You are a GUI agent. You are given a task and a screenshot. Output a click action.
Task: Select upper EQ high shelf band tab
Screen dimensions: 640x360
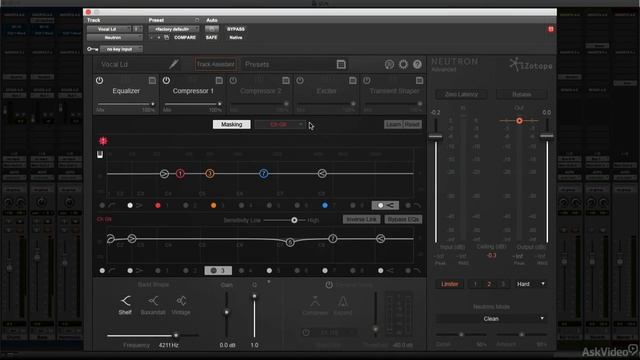click(x=385, y=205)
